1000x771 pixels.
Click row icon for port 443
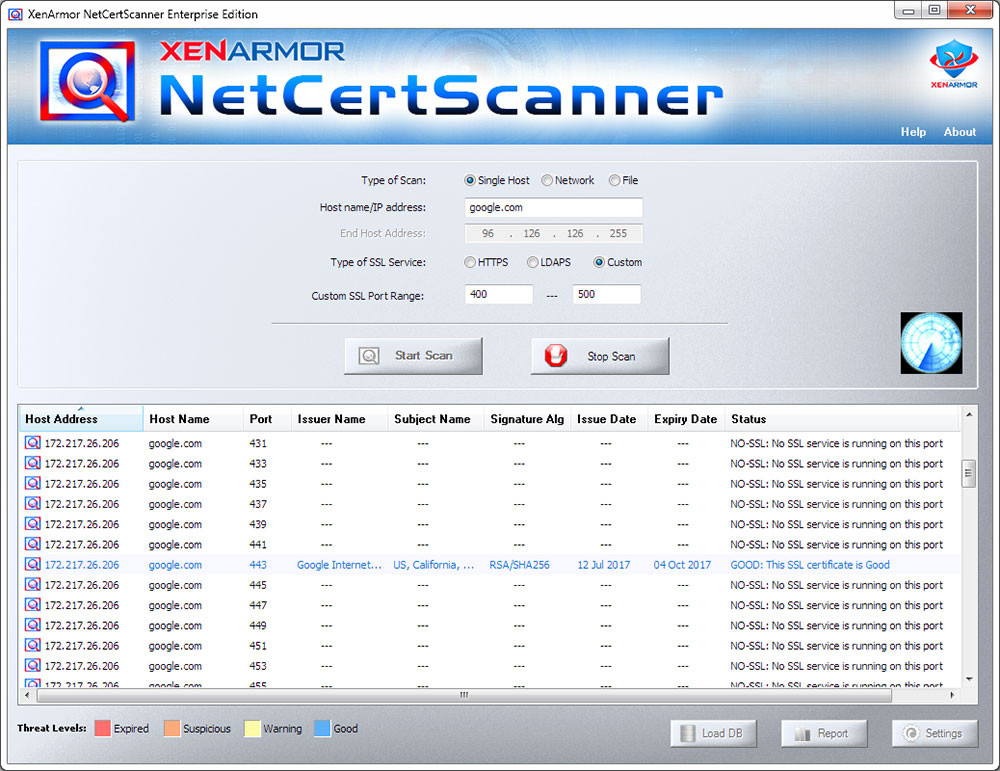[33, 564]
